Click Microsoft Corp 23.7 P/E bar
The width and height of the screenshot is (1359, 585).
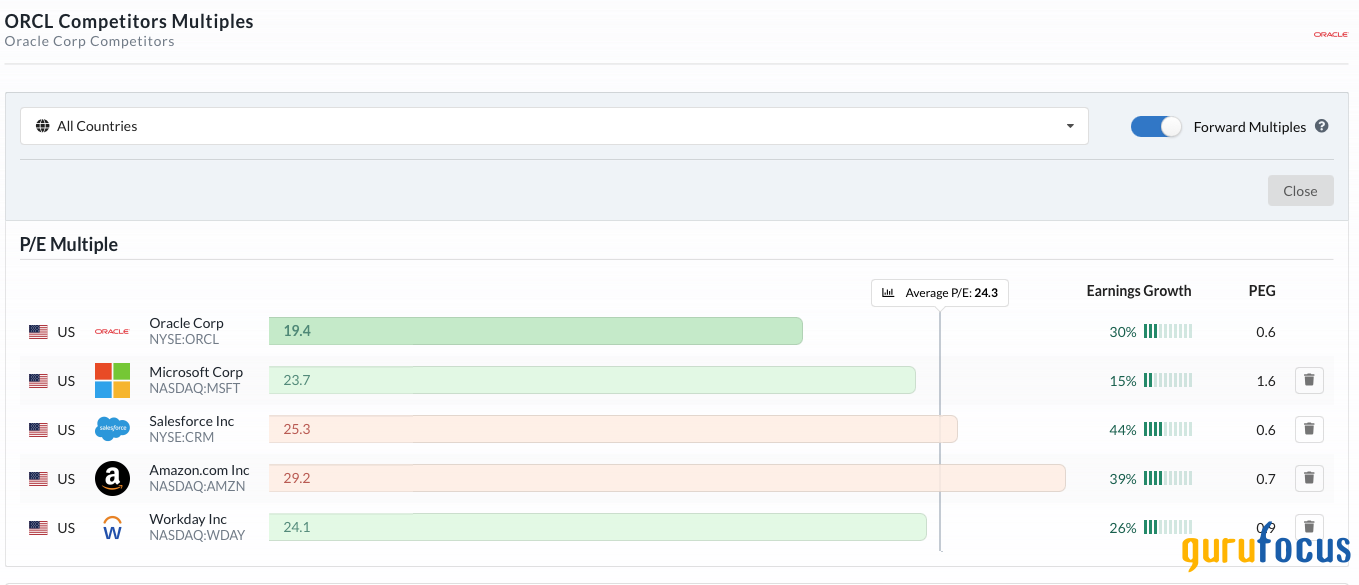coord(592,380)
